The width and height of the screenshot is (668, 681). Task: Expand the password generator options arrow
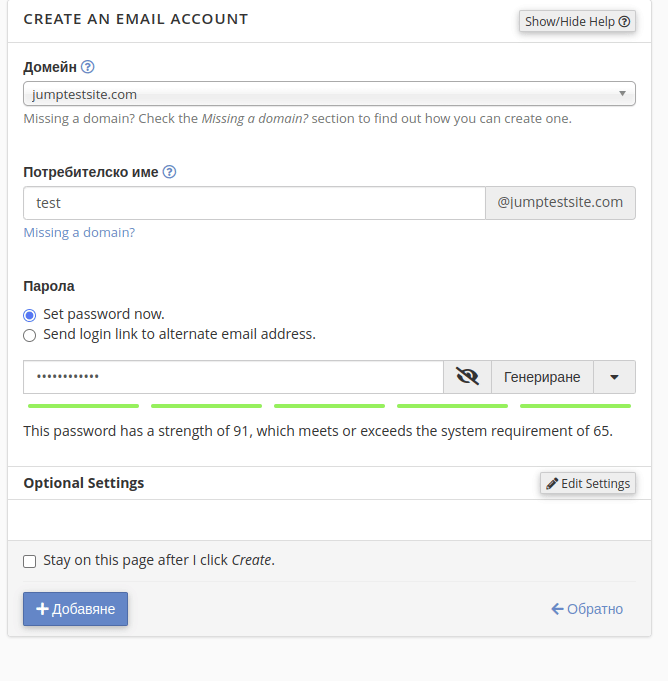click(x=614, y=377)
